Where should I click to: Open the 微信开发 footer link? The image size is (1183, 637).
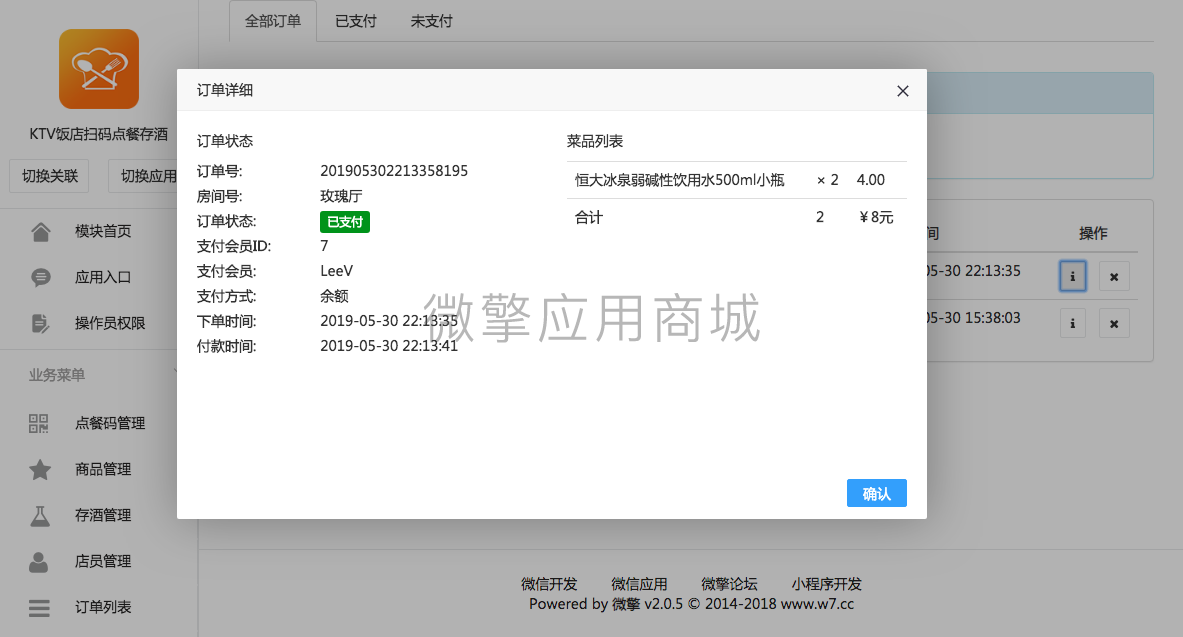pyautogui.click(x=548, y=584)
